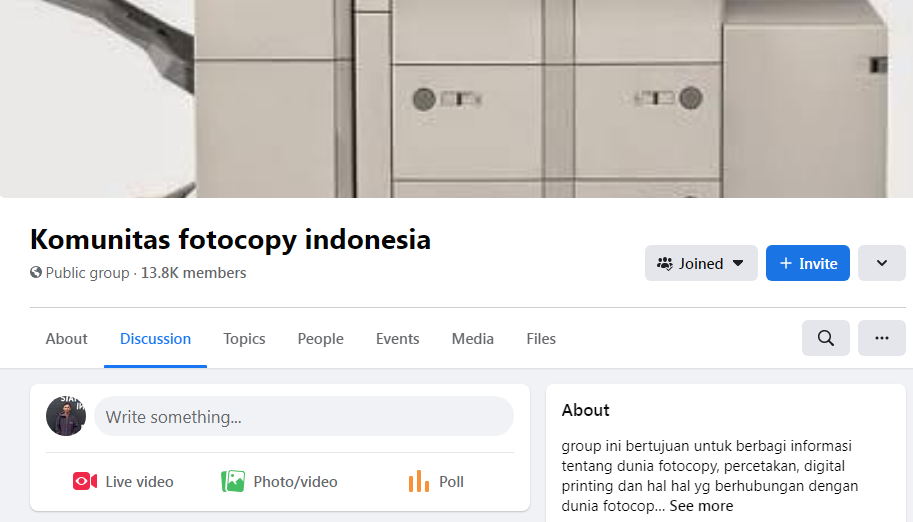Open the Topics tab
Screen dimensions: 913x522
[244, 338]
